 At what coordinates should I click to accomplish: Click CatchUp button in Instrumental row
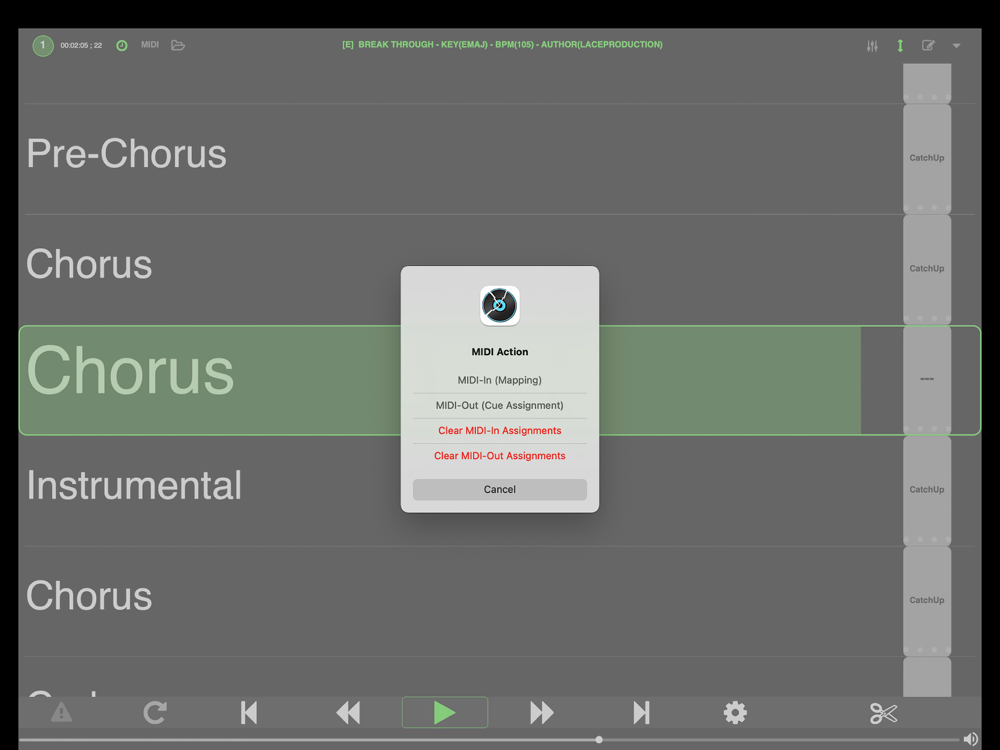[x=927, y=490]
